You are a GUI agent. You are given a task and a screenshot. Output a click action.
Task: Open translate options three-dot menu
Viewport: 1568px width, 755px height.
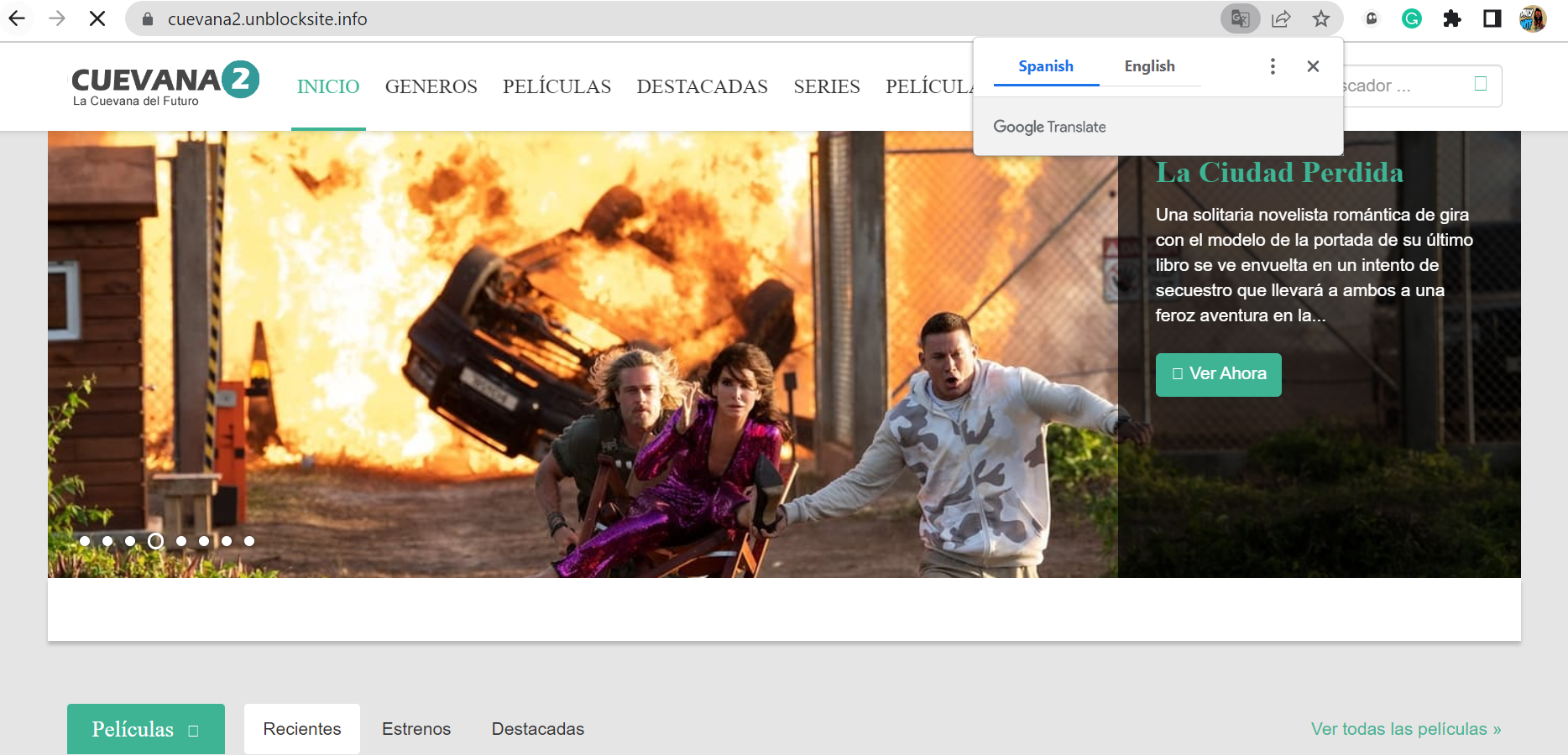[x=1273, y=66]
